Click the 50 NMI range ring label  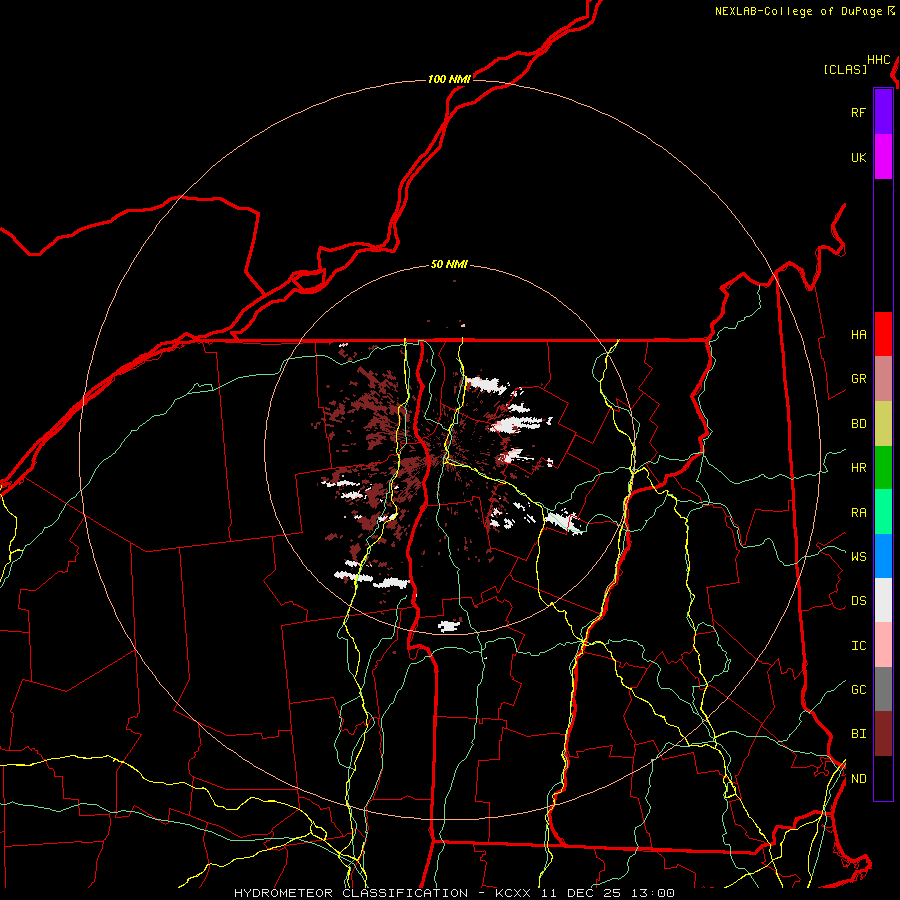click(x=449, y=265)
